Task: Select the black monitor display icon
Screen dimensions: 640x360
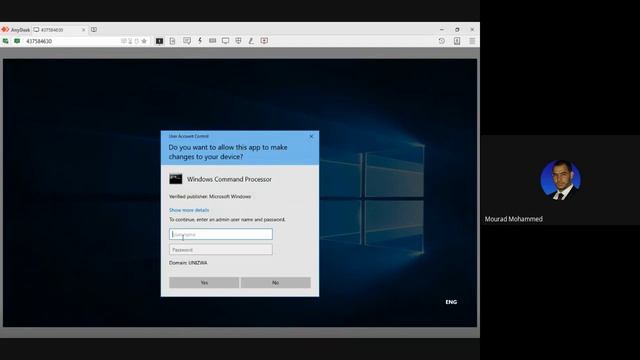Action: tap(160, 41)
